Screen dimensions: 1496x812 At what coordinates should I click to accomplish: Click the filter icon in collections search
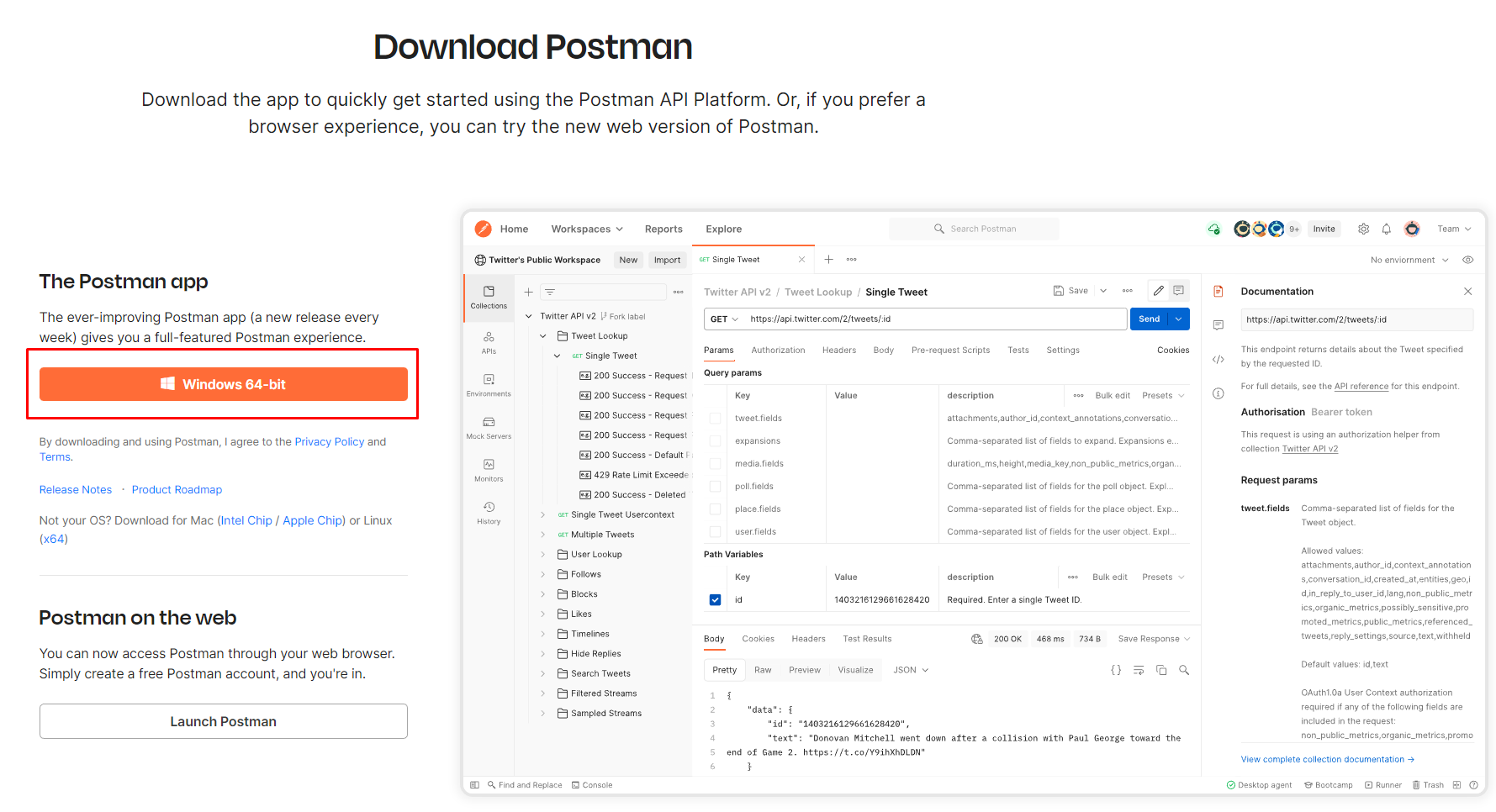549,292
